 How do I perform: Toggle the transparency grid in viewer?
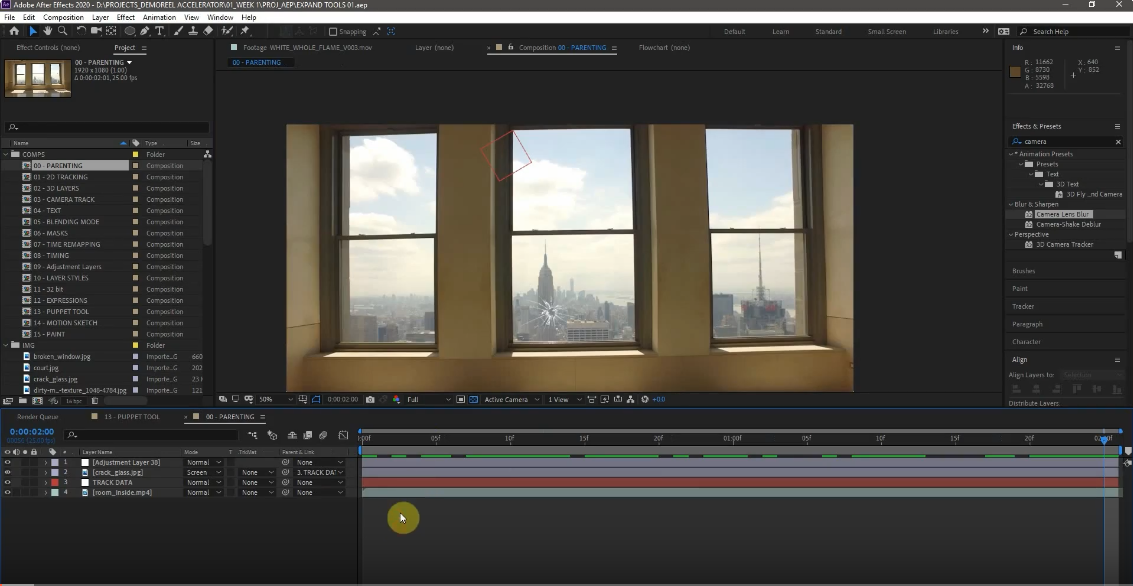click(x=473, y=400)
